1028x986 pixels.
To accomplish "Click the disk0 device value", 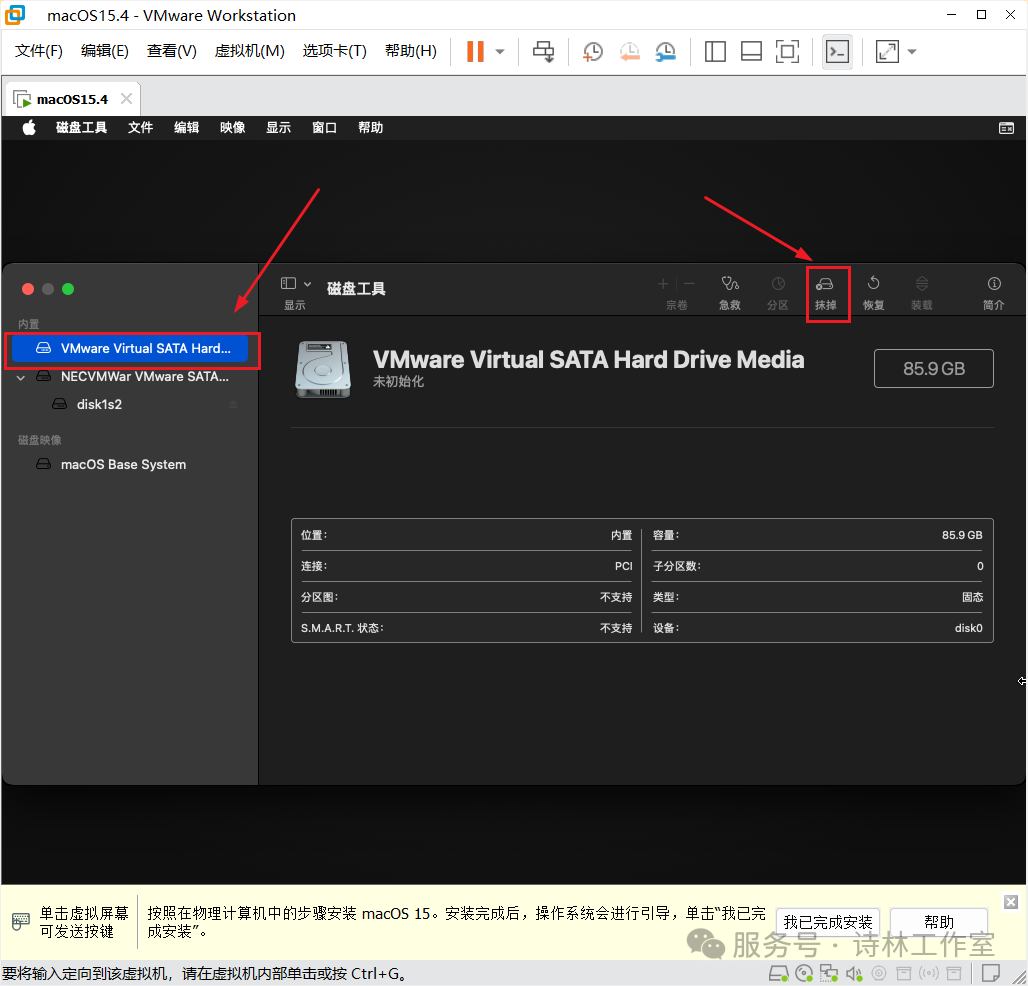I will [968, 629].
